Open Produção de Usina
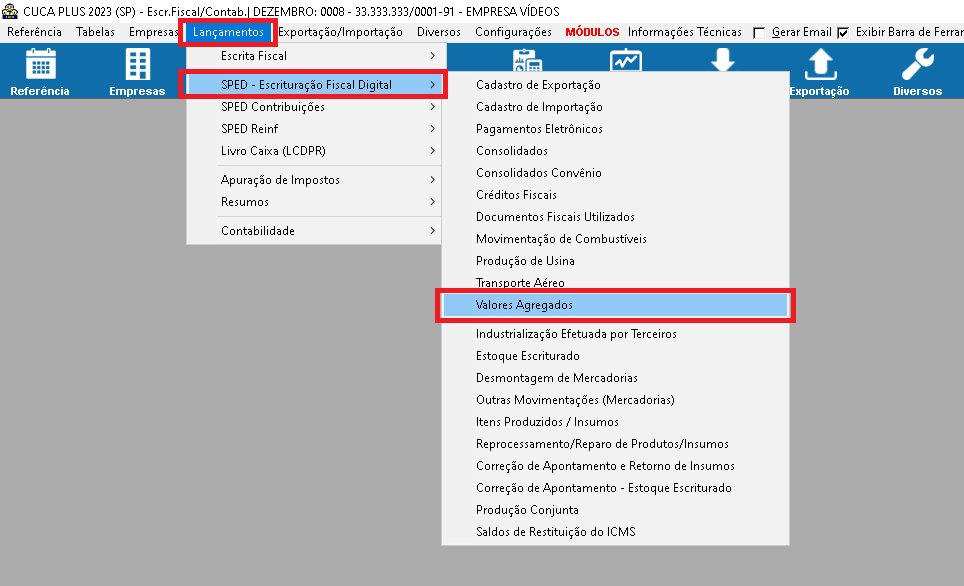Viewport: 964px width, 586px height. tap(615, 261)
